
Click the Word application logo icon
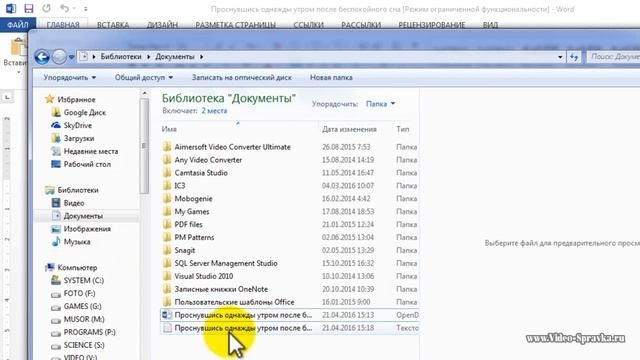(11, 8)
